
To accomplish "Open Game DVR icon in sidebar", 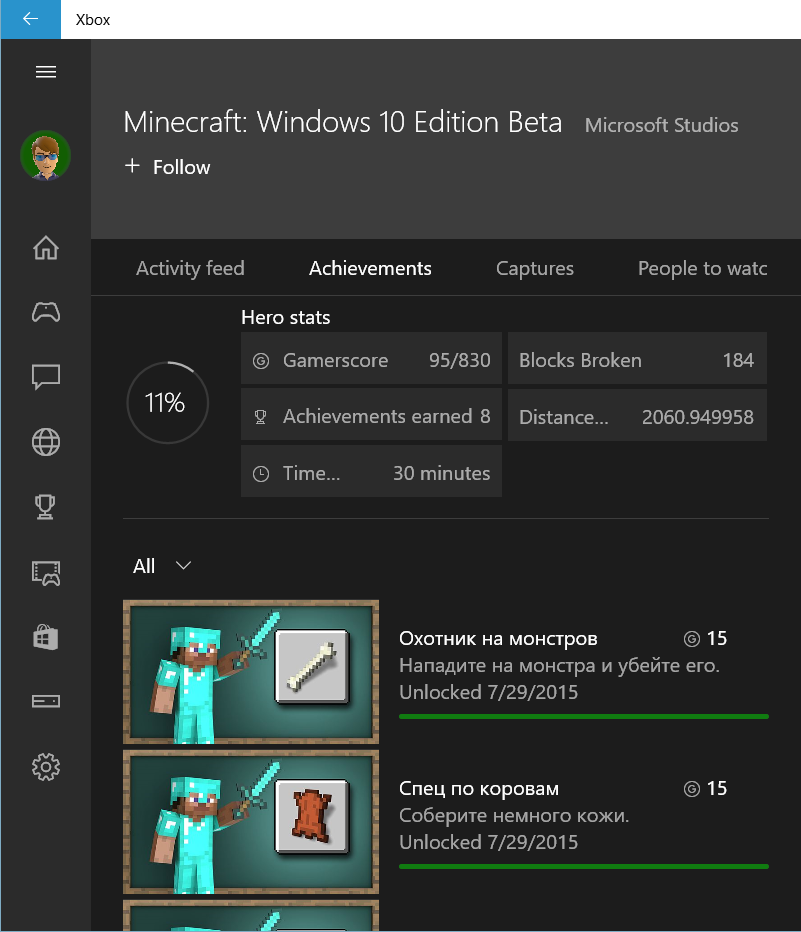I will (x=46, y=572).
